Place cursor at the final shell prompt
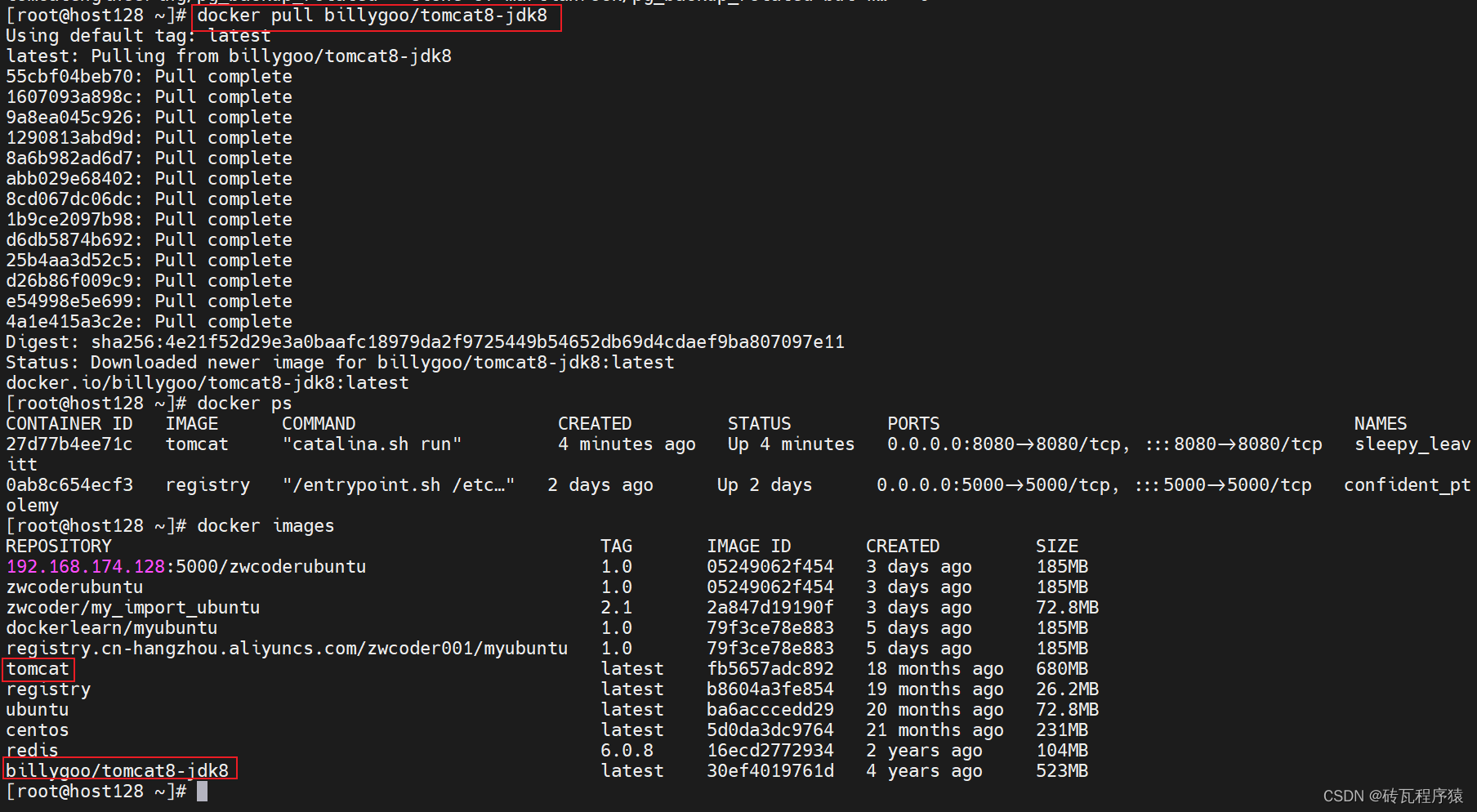This screenshot has height=812, width=1477. (202, 792)
